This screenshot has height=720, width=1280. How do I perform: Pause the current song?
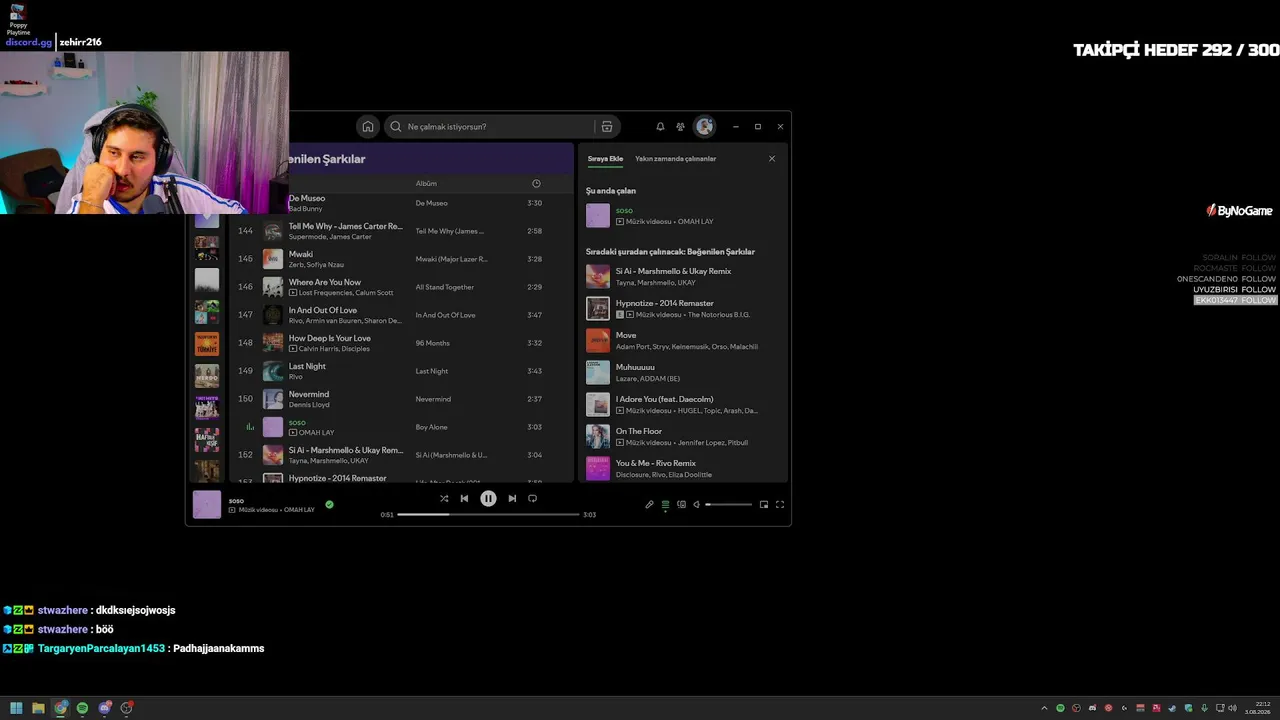488,498
